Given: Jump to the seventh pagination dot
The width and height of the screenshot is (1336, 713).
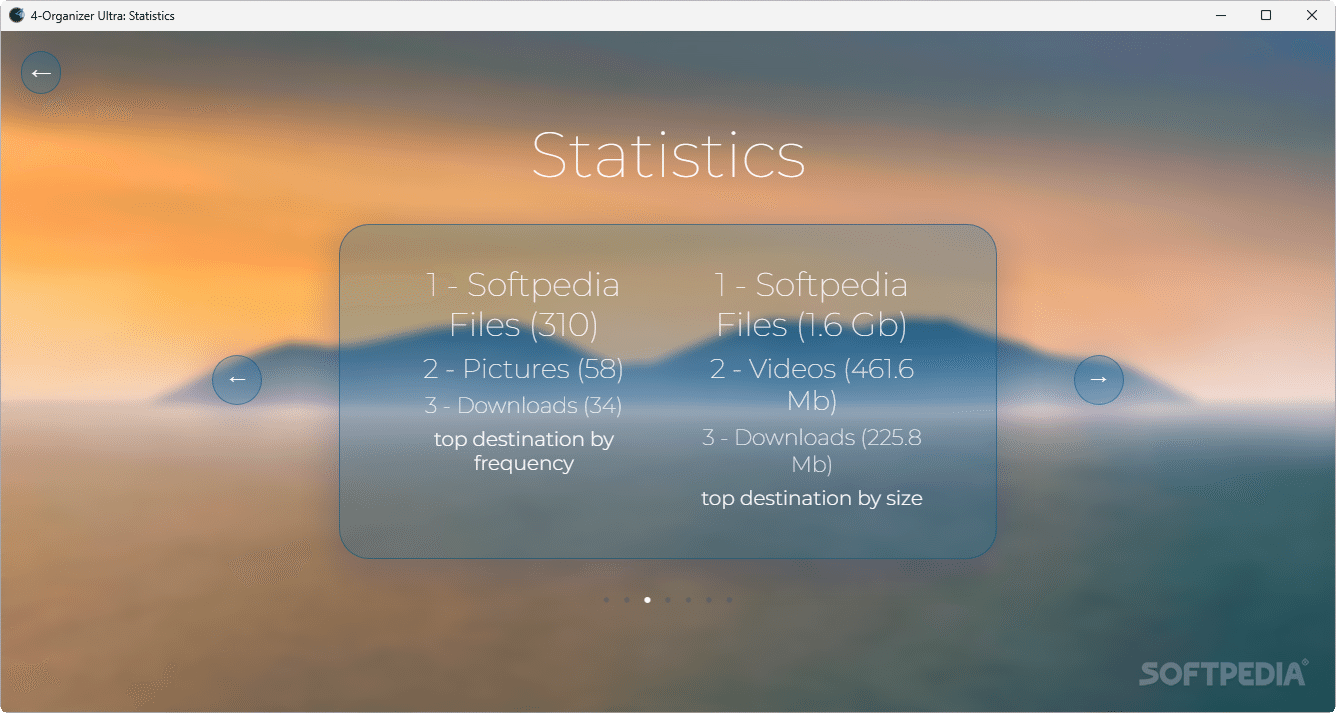Looking at the screenshot, I should pyautogui.click(x=729, y=600).
